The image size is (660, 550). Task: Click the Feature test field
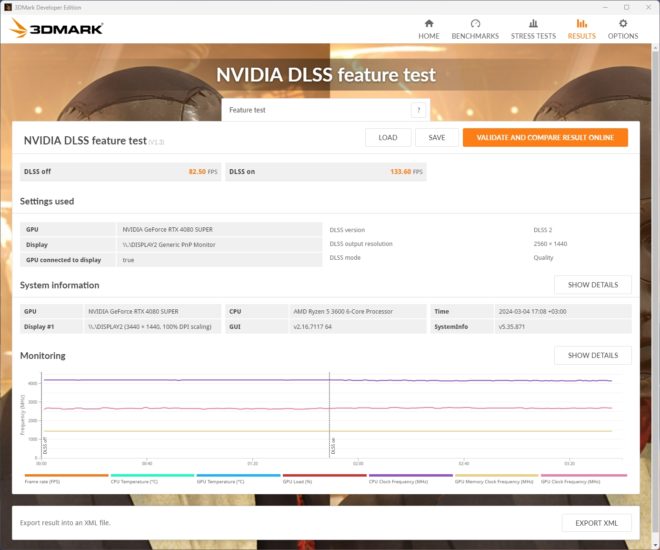pos(326,110)
